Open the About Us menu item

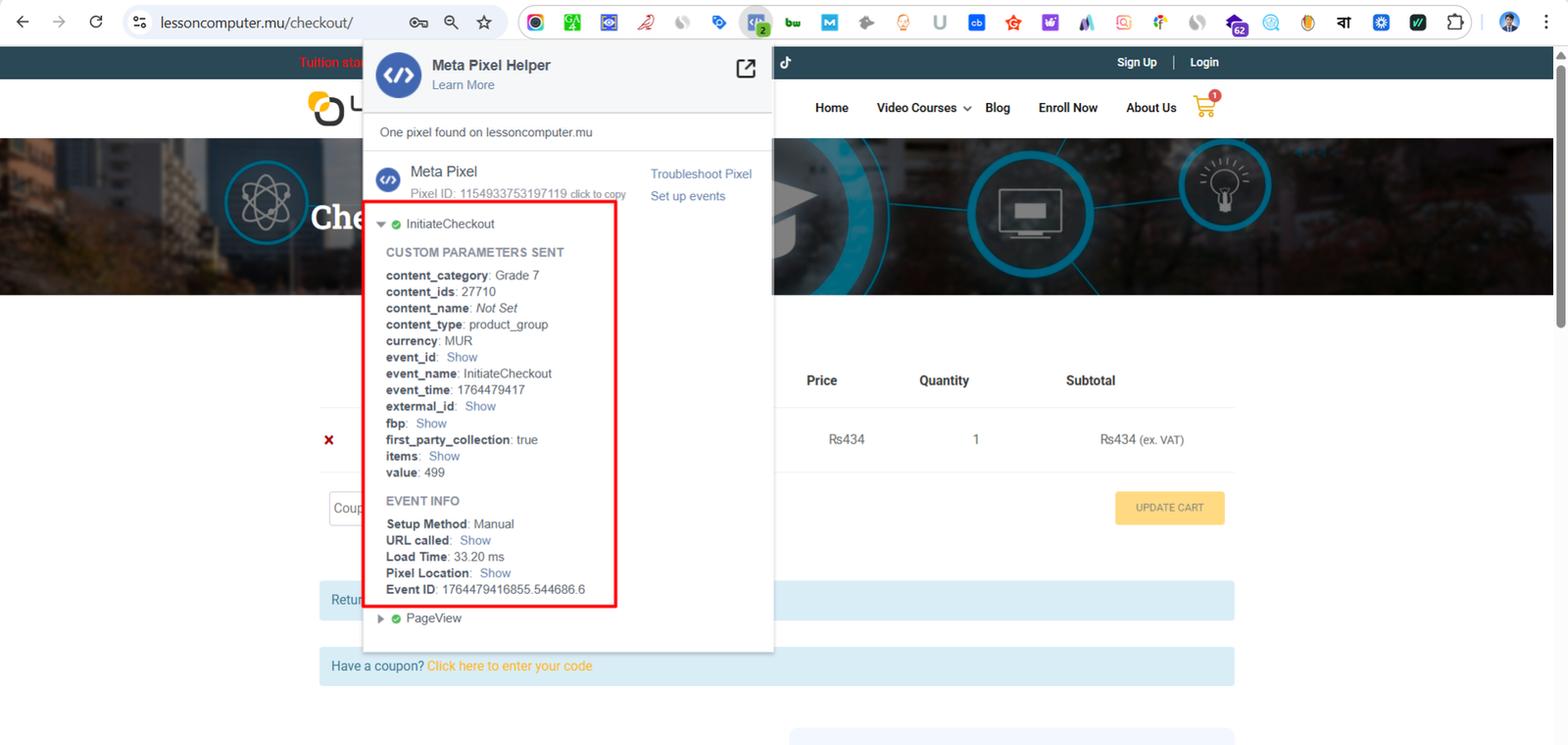coord(1151,108)
